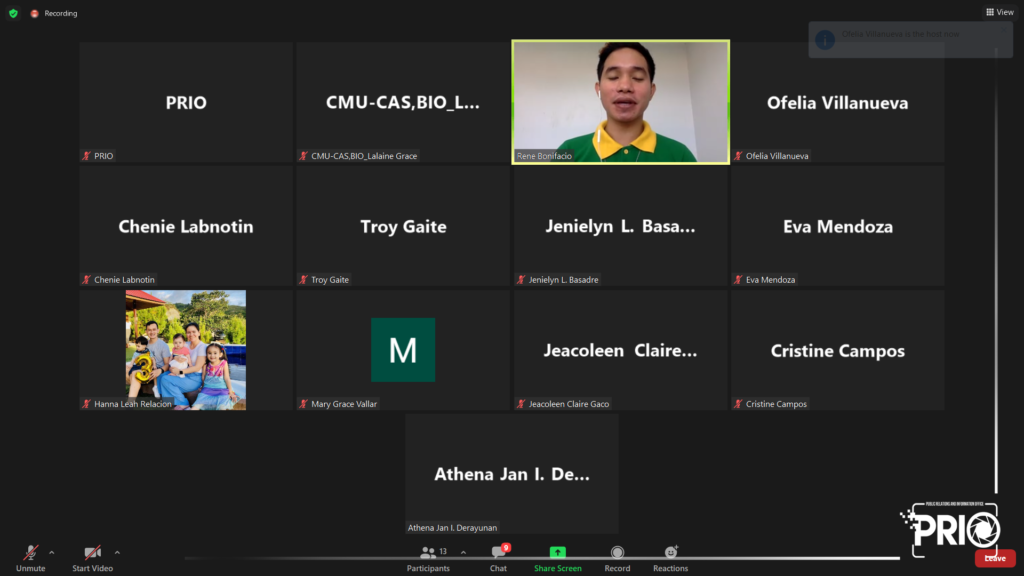Viewport: 1024px width, 576px height.
Task: Open the Chat panel
Action: [x=498, y=553]
